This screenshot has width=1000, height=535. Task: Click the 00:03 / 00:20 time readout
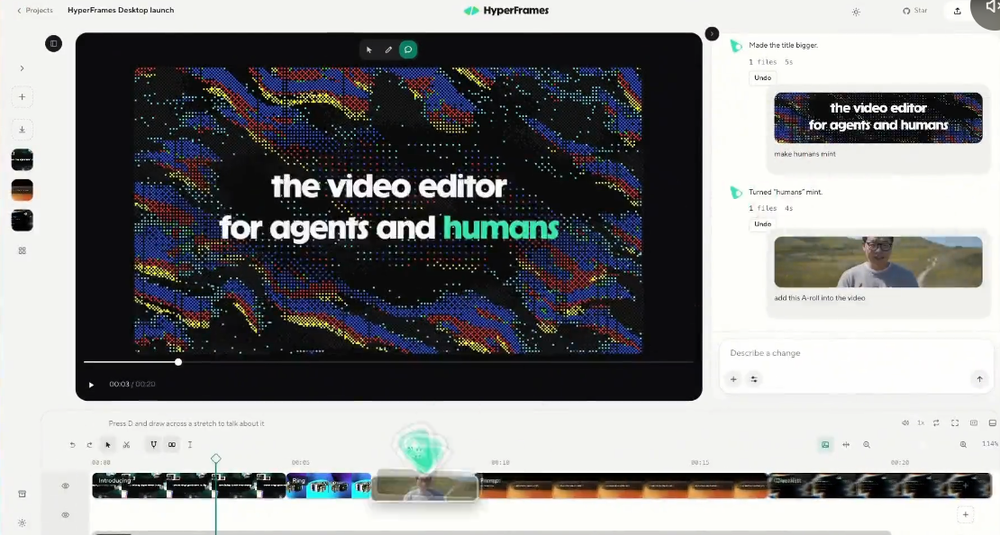(x=132, y=385)
